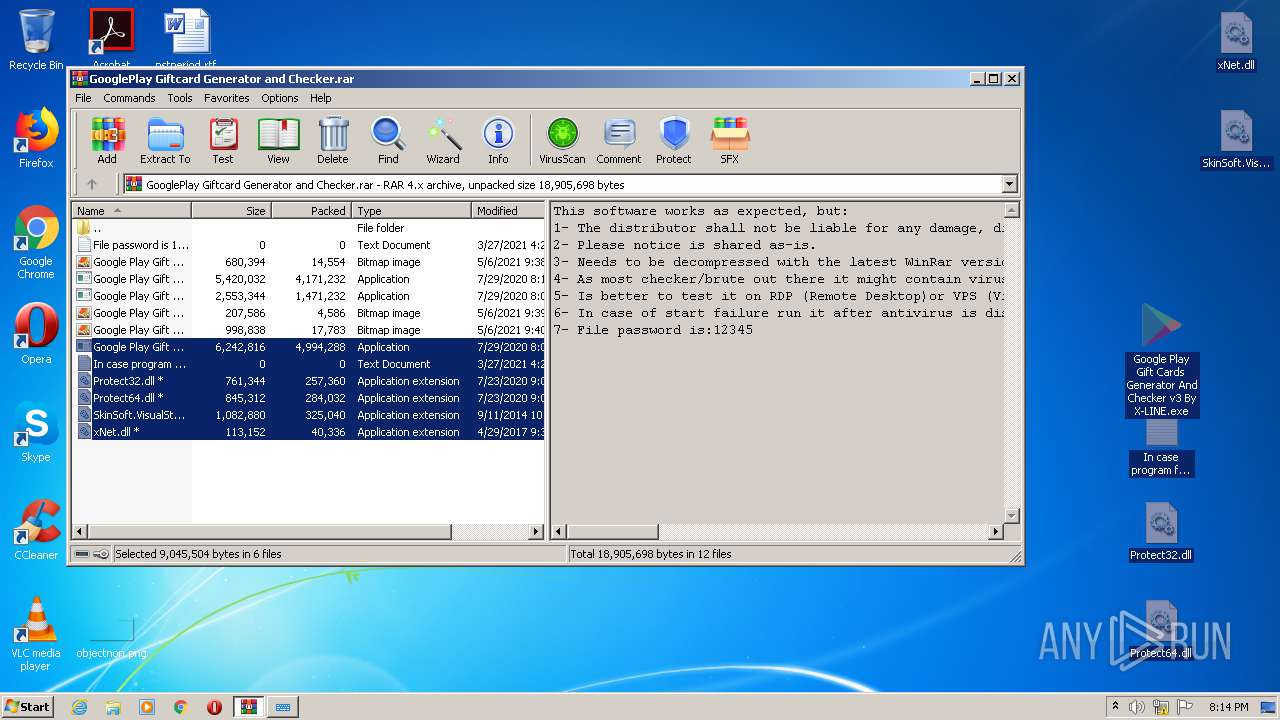This screenshot has height=720, width=1280.
Task: Click the Add toolbar icon
Action: (107, 140)
